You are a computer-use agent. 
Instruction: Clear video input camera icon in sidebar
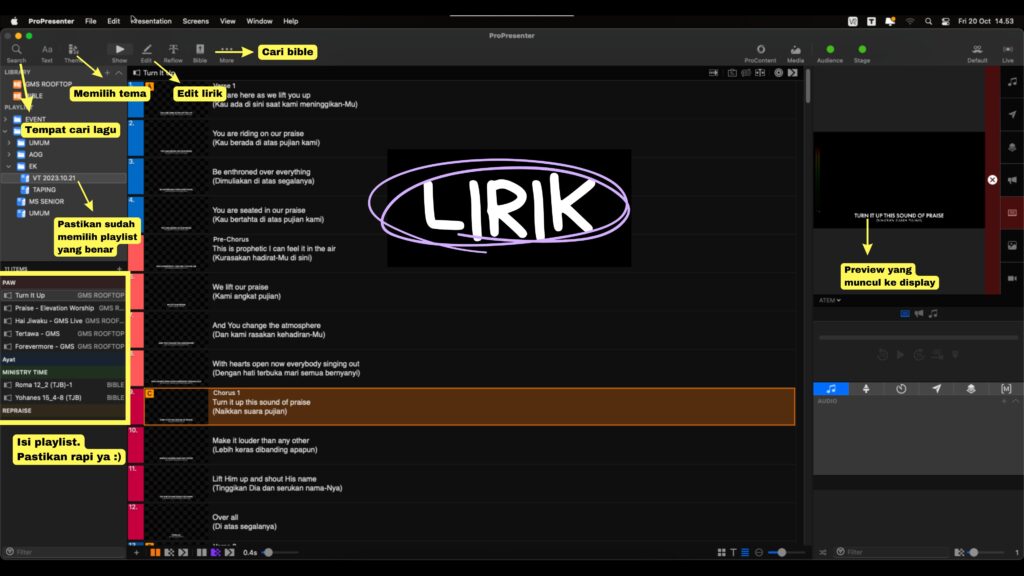point(1012,278)
